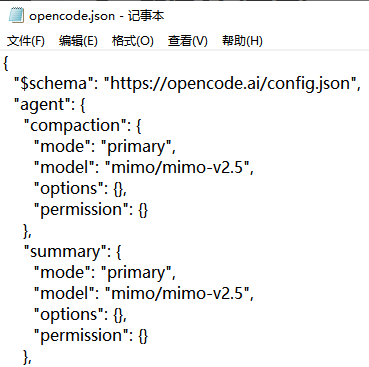Click compaction's "mimo/mimo-v2.5" model value
The width and height of the screenshot is (369, 367).
(x=177, y=167)
